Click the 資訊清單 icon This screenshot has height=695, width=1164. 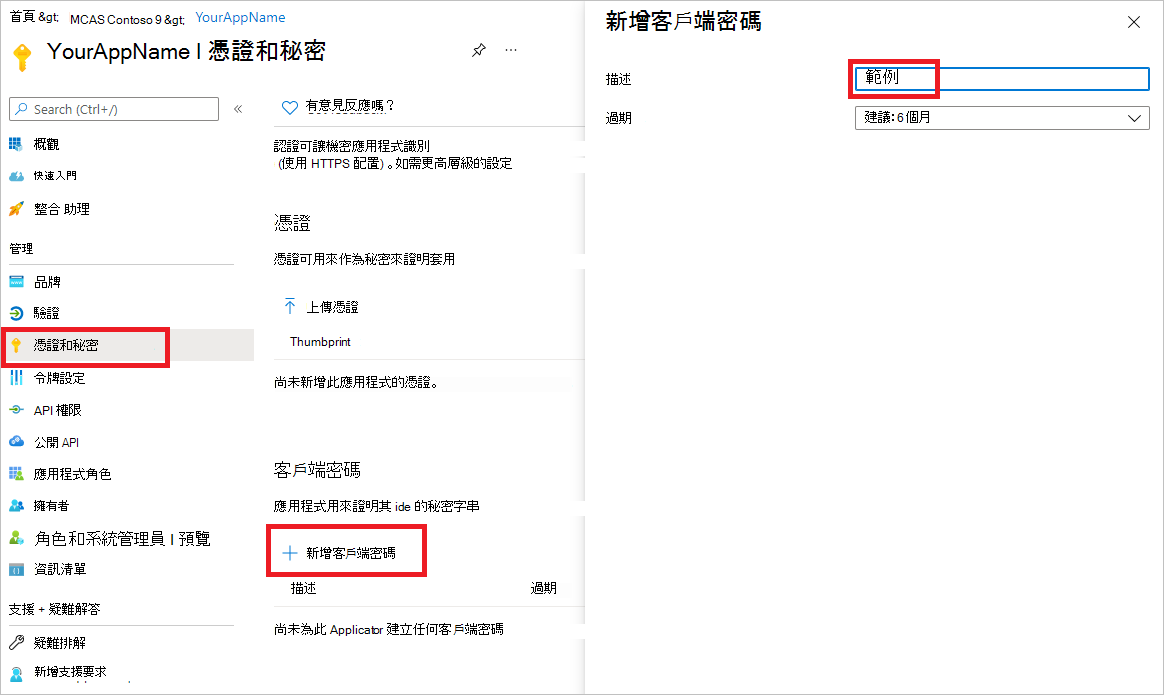(16, 570)
